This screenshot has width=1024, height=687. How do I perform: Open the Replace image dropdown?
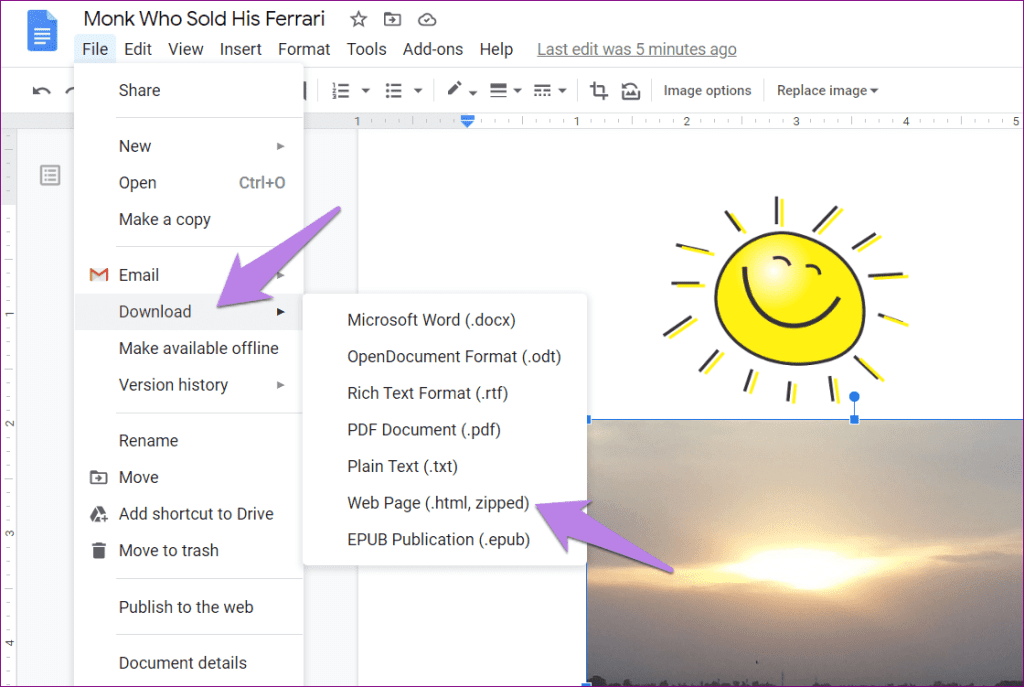(x=827, y=90)
